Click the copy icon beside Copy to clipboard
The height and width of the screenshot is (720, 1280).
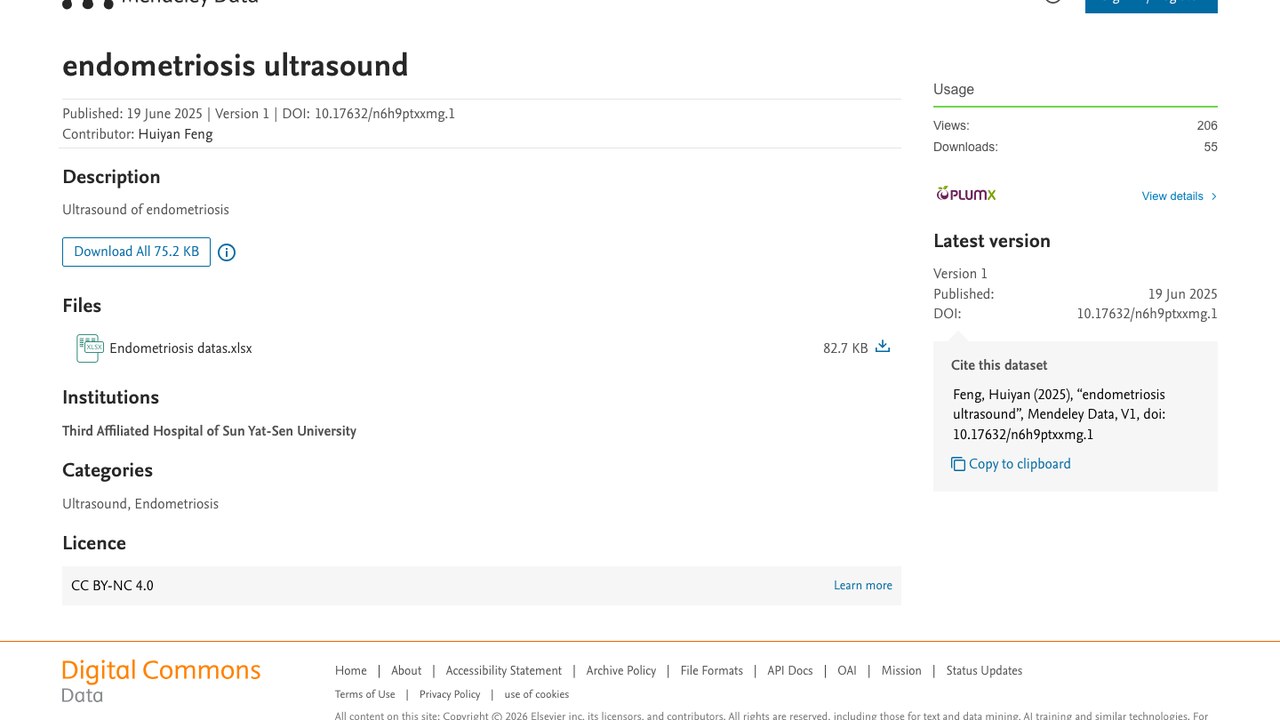(x=958, y=464)
